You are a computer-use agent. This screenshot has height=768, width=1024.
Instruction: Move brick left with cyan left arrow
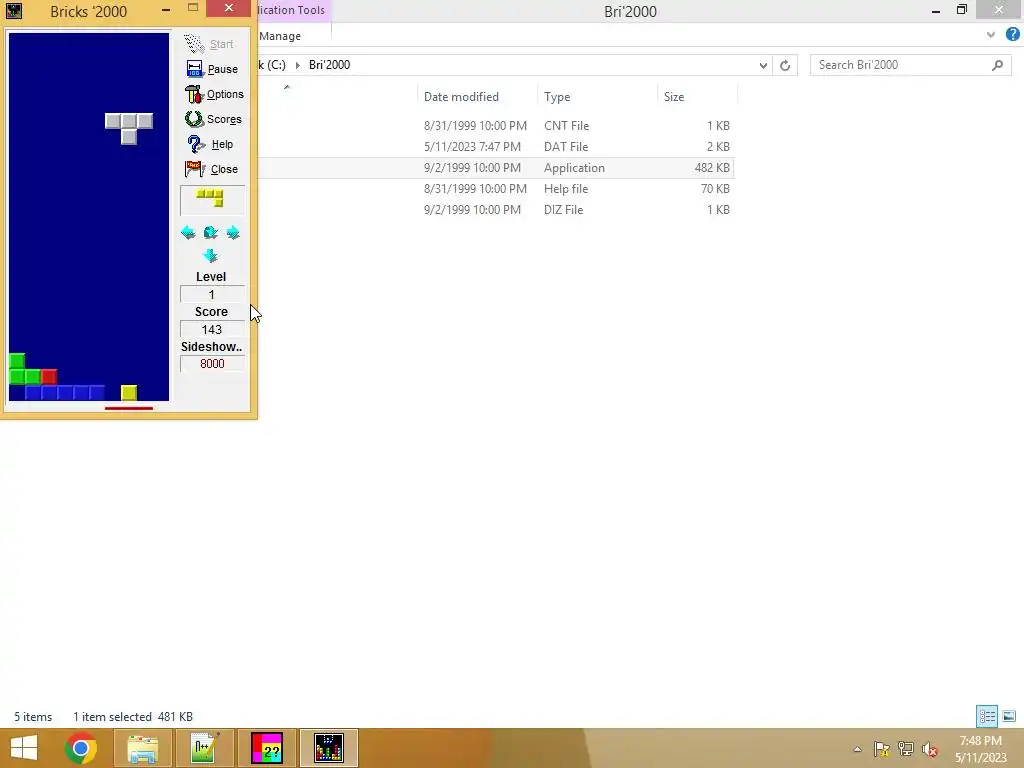pyautogui.click(x=188, y=232)
